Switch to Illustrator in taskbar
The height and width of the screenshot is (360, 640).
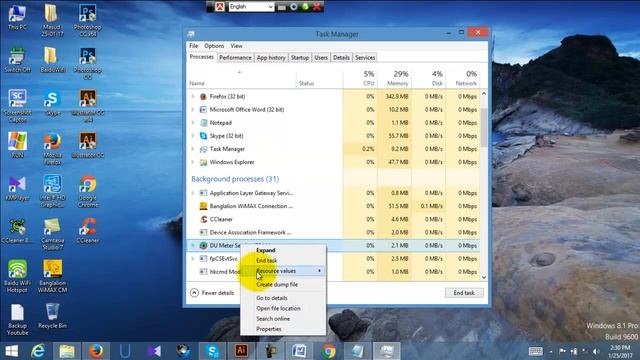(x=241, y=351)
